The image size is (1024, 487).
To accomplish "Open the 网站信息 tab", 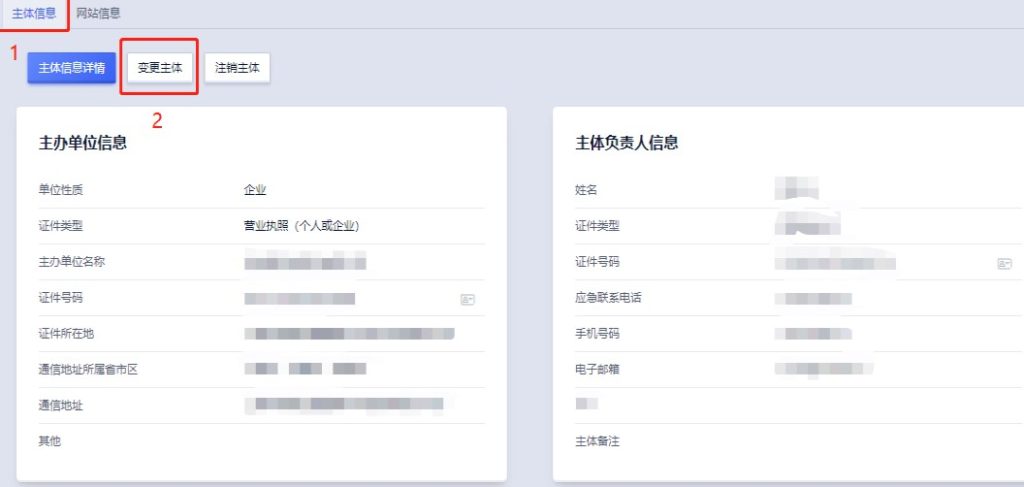I will click(98, 13).
